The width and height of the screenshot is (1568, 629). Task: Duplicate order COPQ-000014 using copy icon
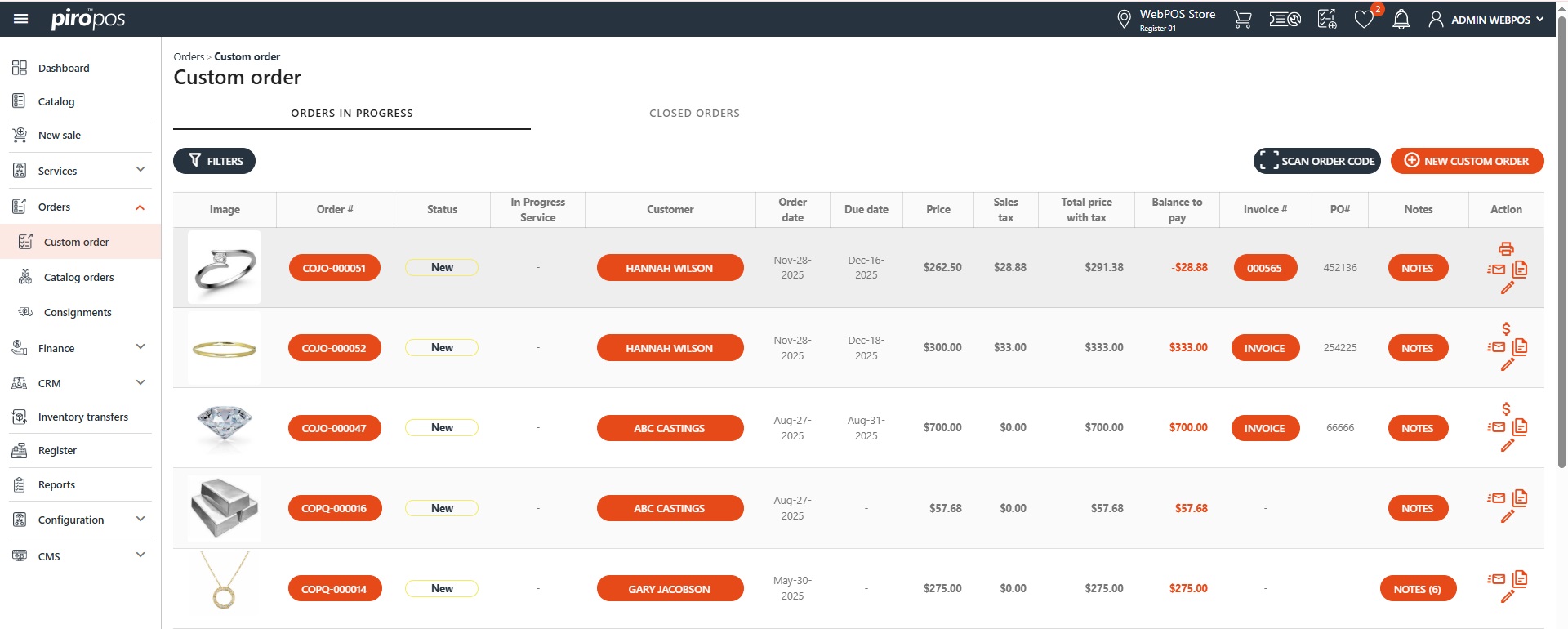tap(1520, 579)
